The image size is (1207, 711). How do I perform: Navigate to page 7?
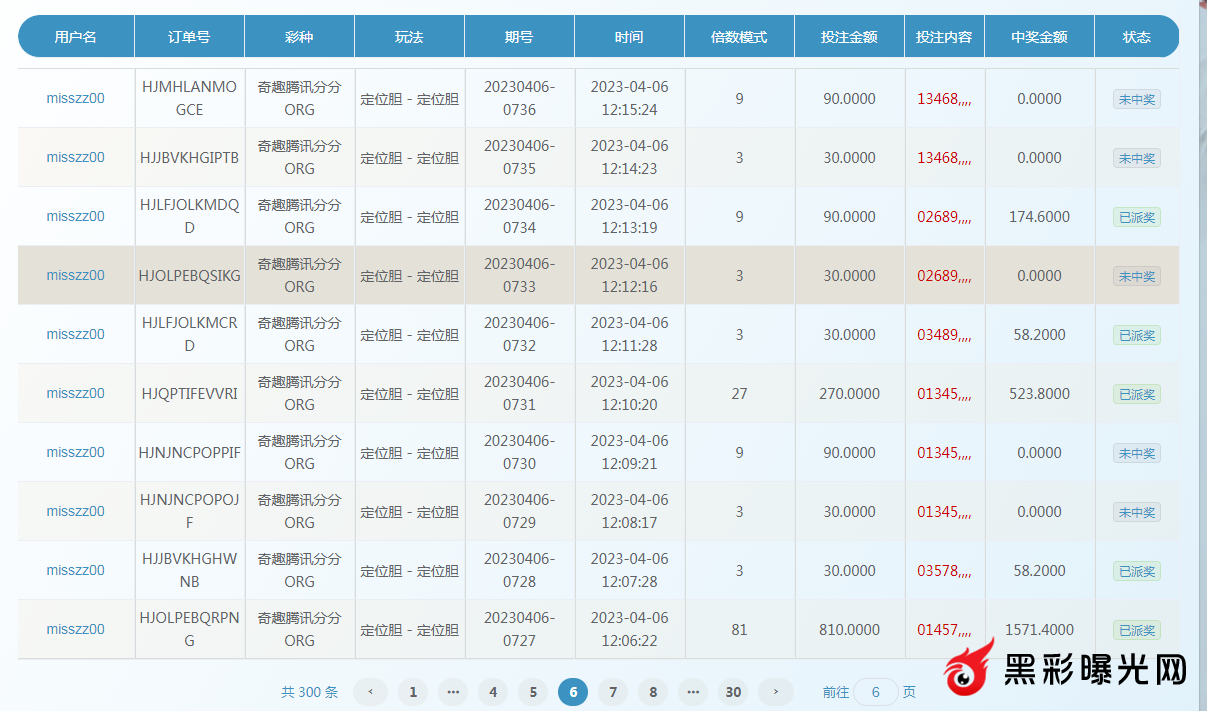613,692
